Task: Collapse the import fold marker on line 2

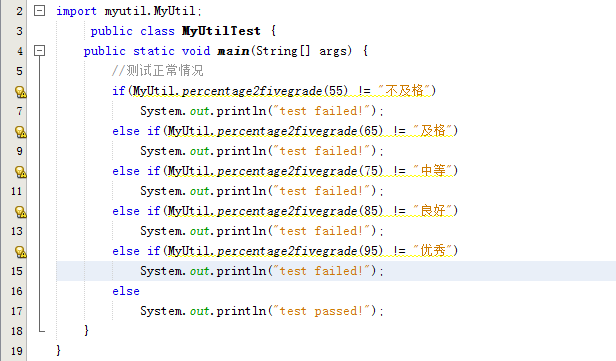Action: coord(39,11)
